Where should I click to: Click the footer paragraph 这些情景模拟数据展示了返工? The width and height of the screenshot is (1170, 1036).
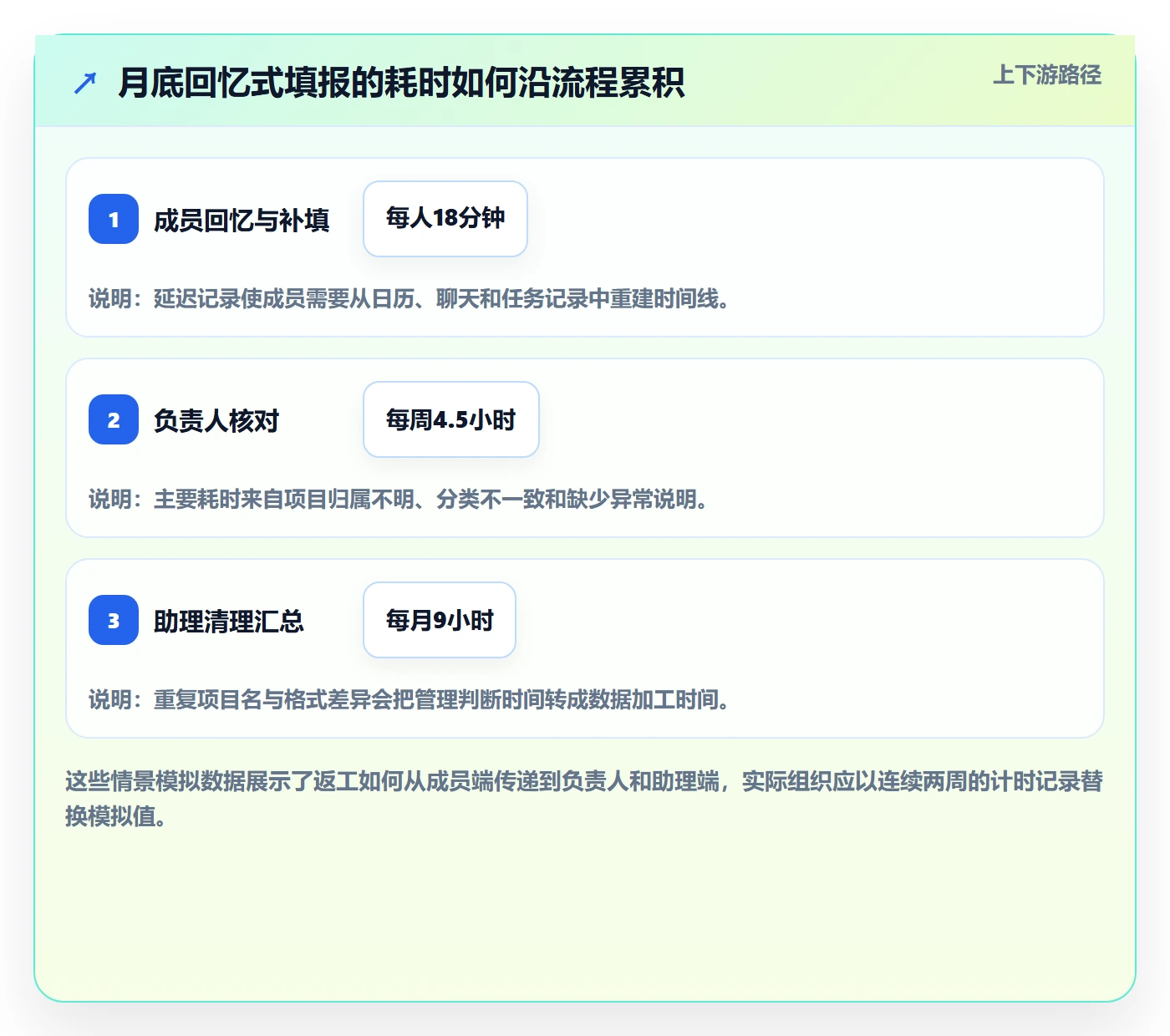(584, 799)
